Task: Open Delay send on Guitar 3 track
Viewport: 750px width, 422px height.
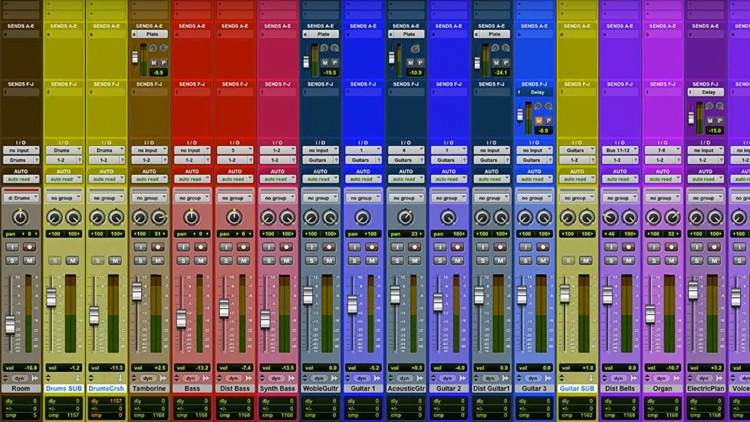Action: [x=534, y=92]
